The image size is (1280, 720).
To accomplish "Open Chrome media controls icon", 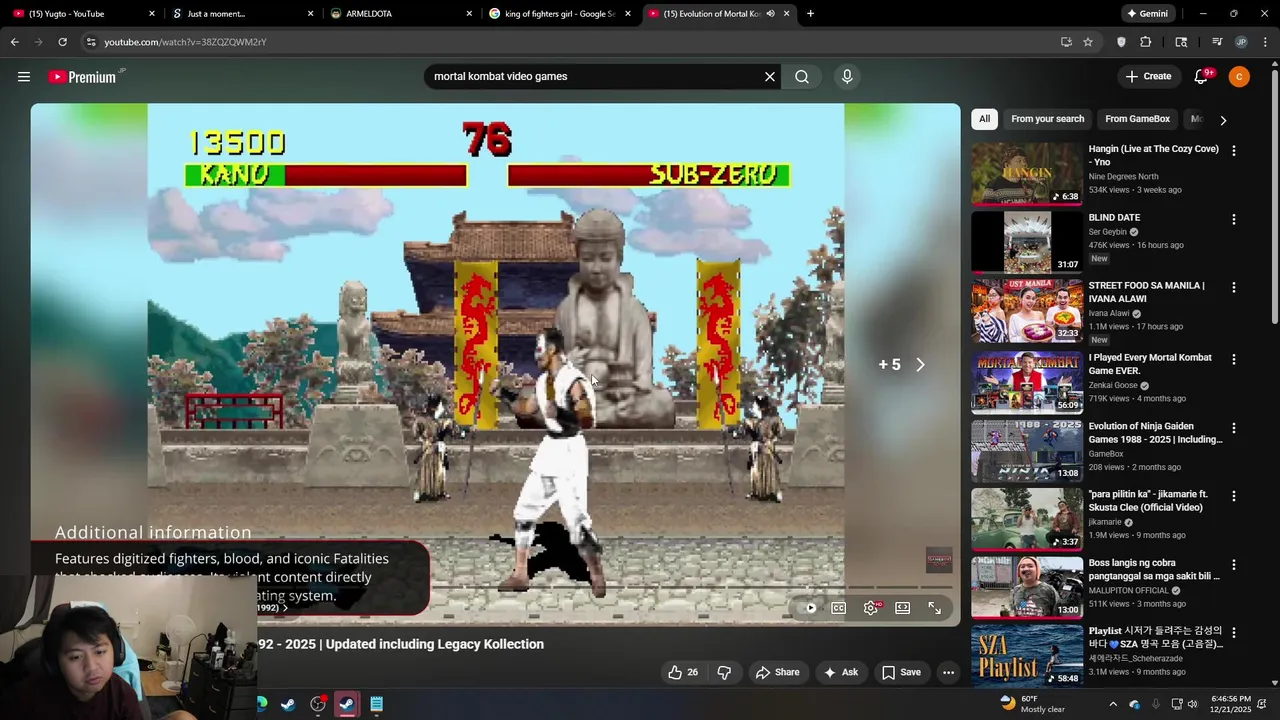I will 1217,42.
